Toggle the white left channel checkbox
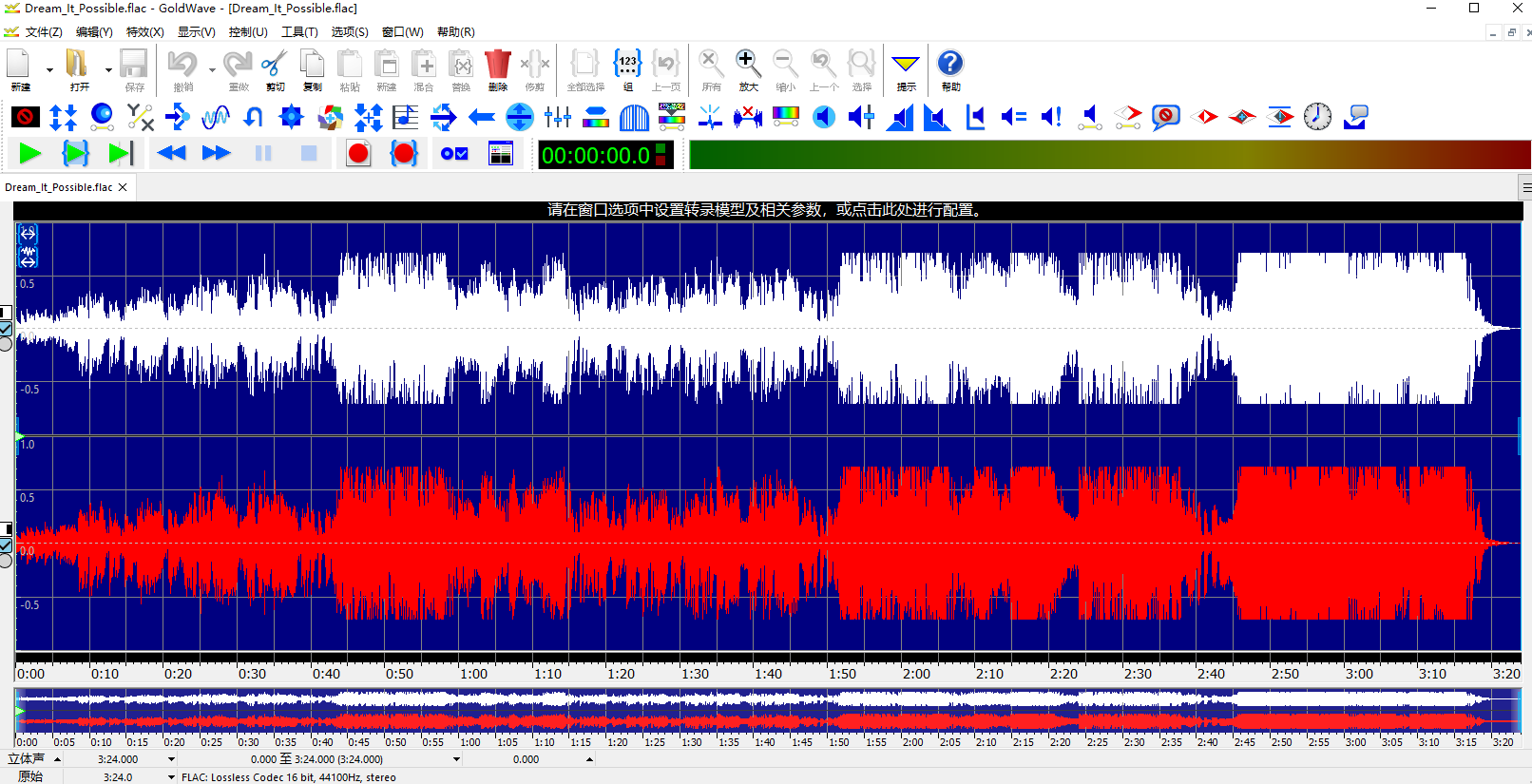Image resolution: width=1532 pixels, height=784 pixels. [6, 329]
